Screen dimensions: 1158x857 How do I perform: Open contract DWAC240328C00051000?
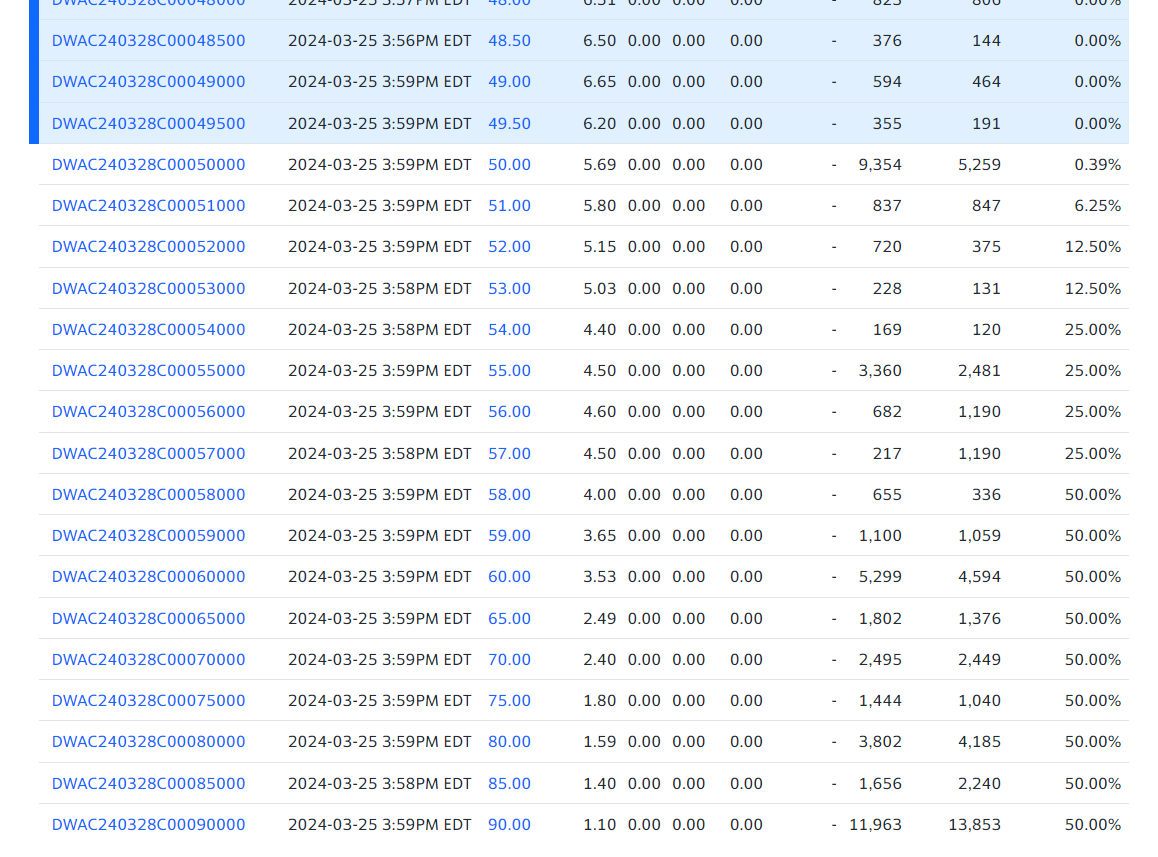148,206
